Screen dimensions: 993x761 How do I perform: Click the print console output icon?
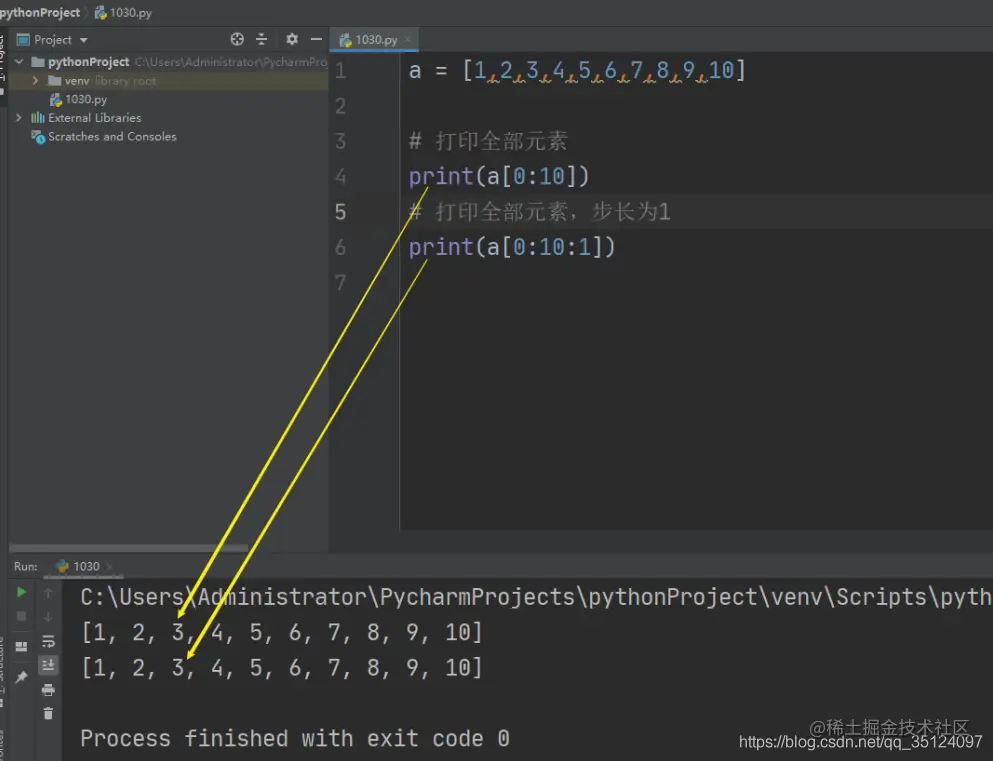tap(48, 690)
